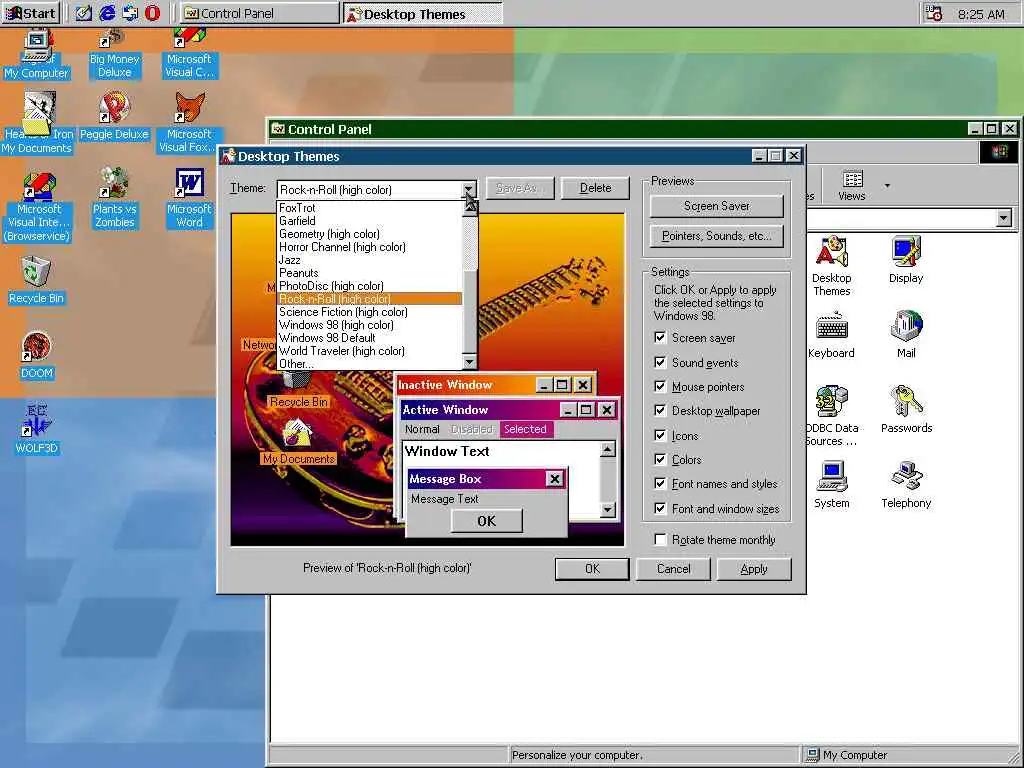The width and height of the screenshot is (1024, 768).
Task: Preview the Screen Saver button
Action: [x=716, y=206]
